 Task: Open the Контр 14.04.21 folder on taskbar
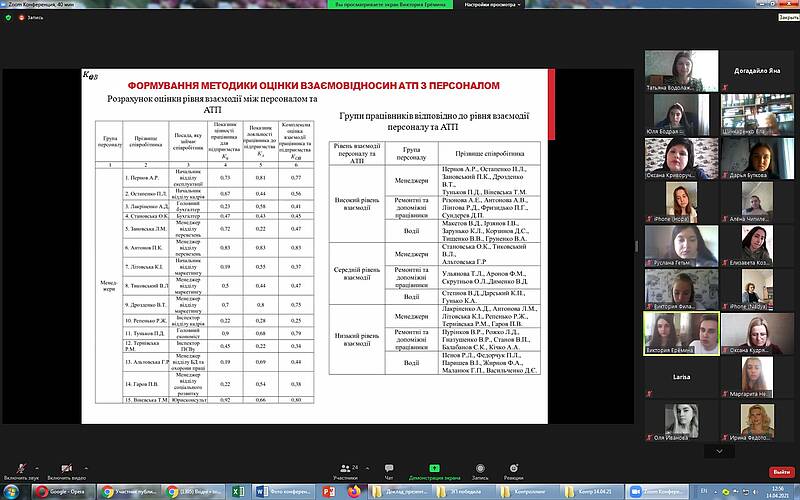(x=593, y=492)
